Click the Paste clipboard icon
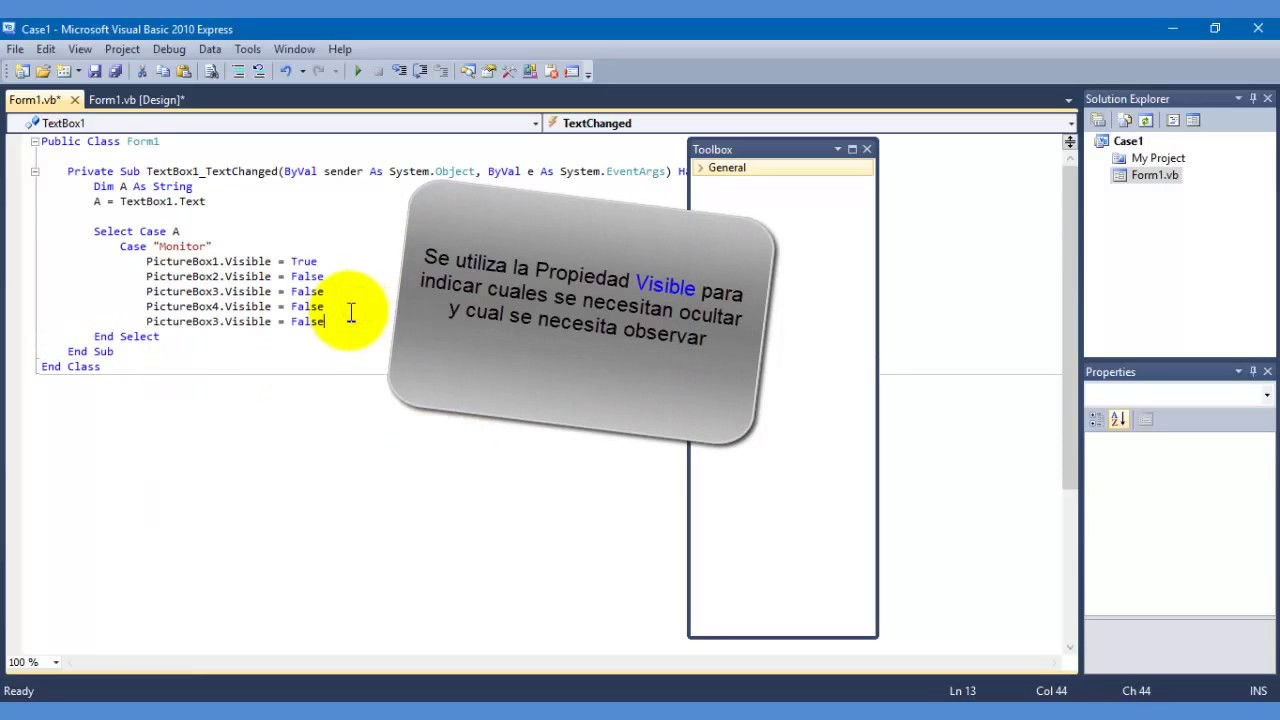The image size is (1280, 720). coord(183,72)
